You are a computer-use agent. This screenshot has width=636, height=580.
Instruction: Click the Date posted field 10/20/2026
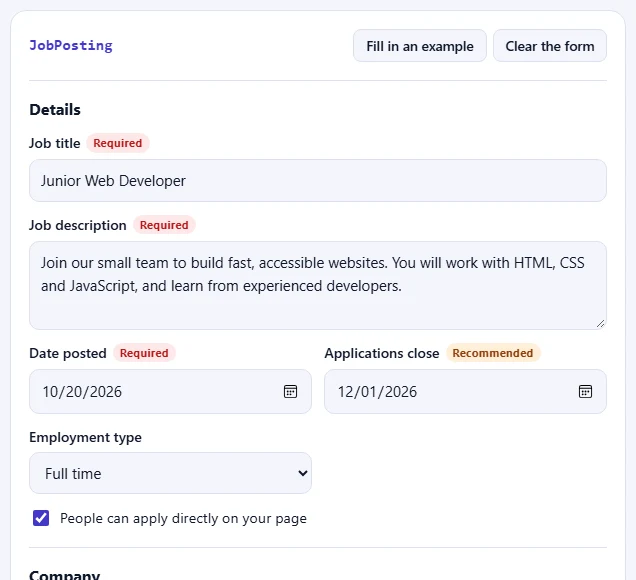click(x=170, y=391)
